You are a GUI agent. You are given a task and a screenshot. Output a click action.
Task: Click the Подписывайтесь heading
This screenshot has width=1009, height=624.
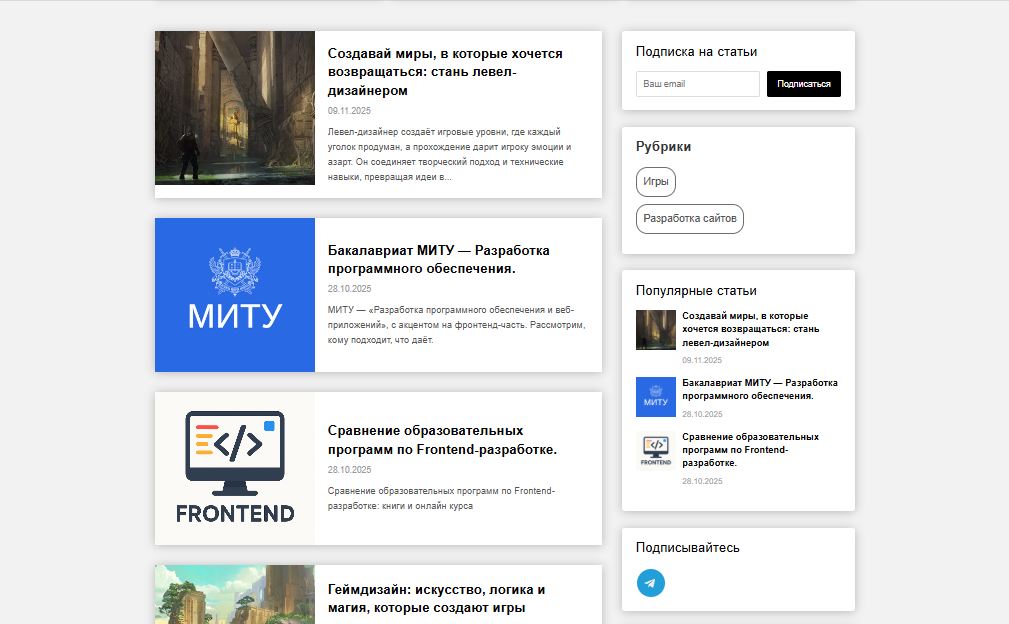tap(687, 547)
